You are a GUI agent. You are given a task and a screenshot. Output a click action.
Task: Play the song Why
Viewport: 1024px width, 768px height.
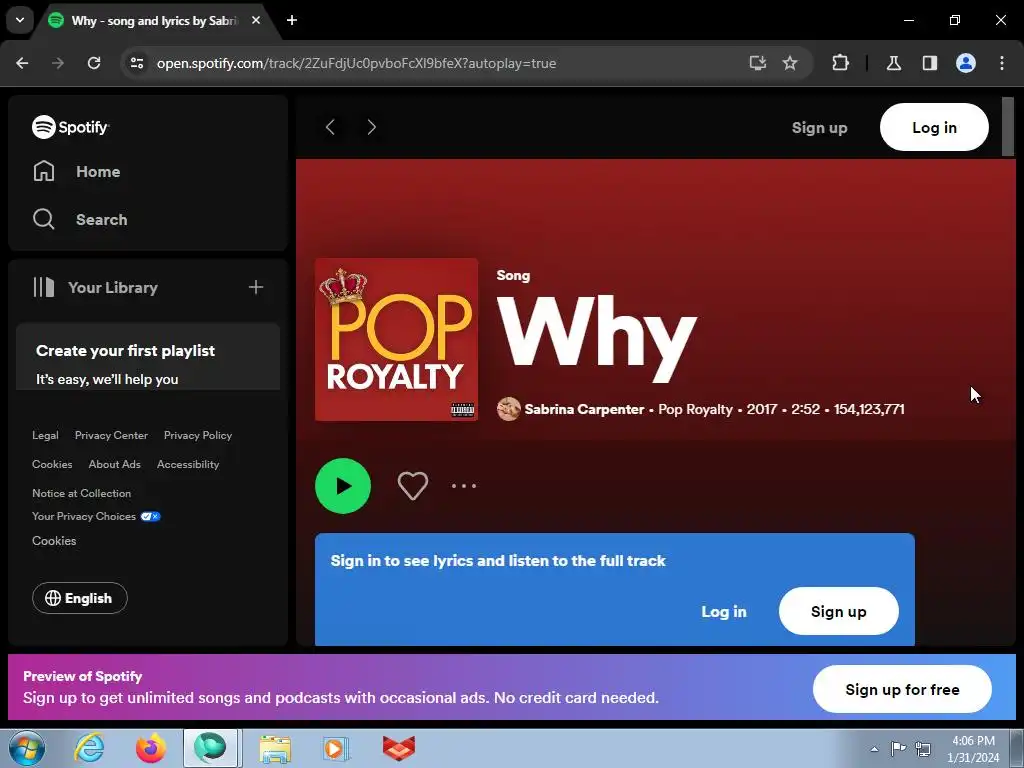pyautogui.click(x=343, y=486)
